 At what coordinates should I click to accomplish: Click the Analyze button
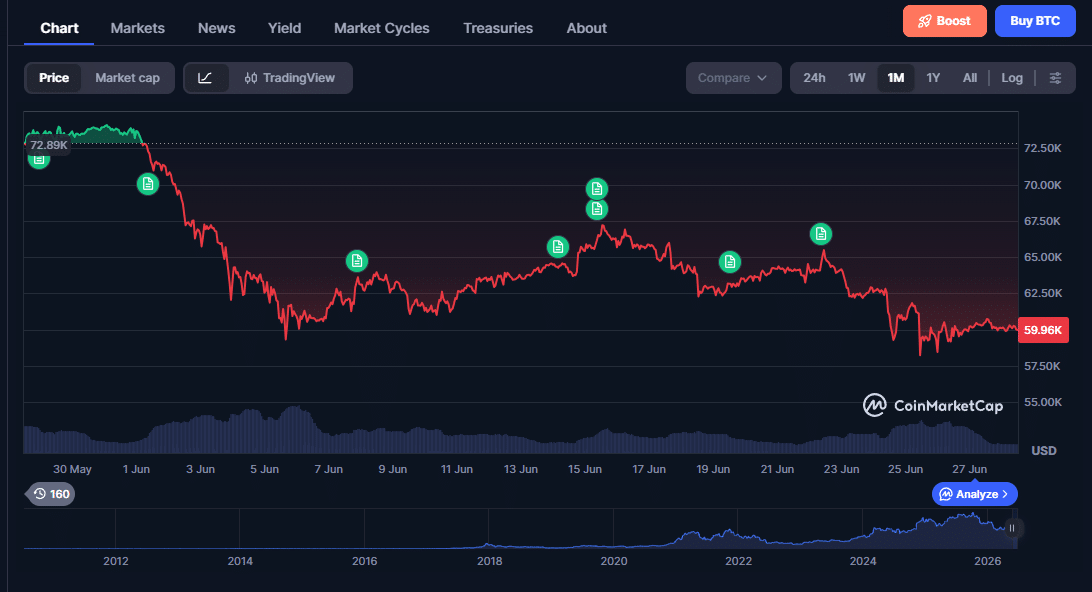pyautogui.click(x=974, y=494)
